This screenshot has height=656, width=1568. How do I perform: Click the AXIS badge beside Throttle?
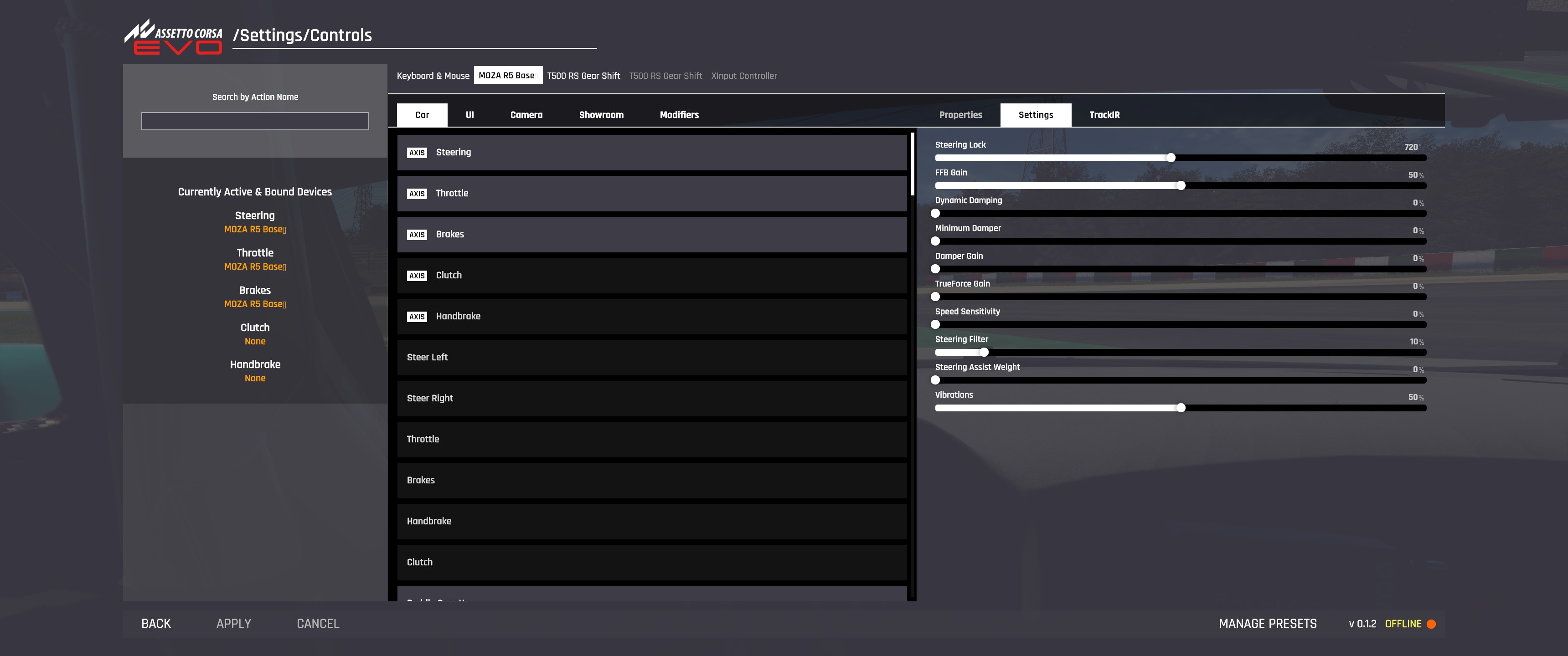(417, 194)
